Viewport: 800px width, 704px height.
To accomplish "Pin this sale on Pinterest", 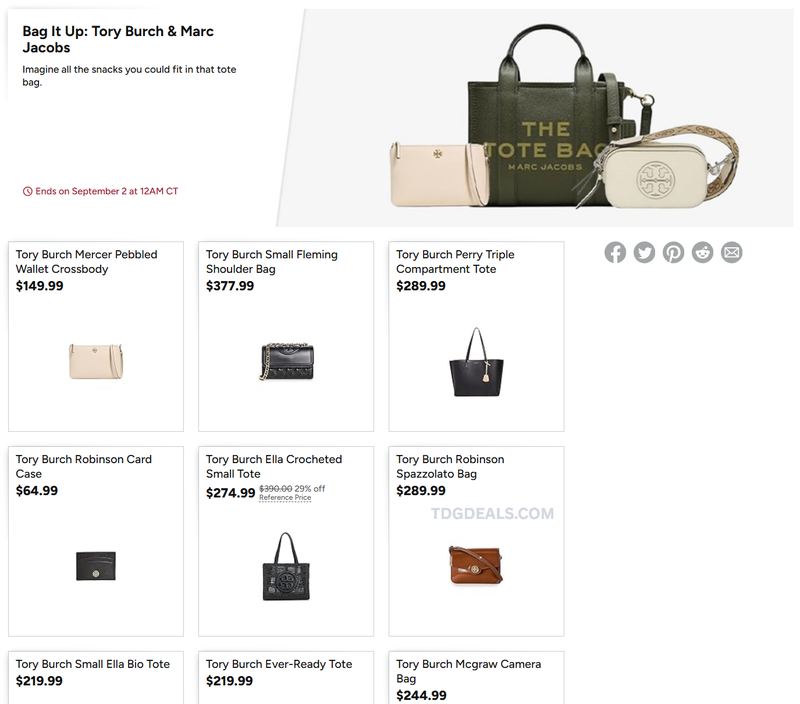I will click(673, 253).
